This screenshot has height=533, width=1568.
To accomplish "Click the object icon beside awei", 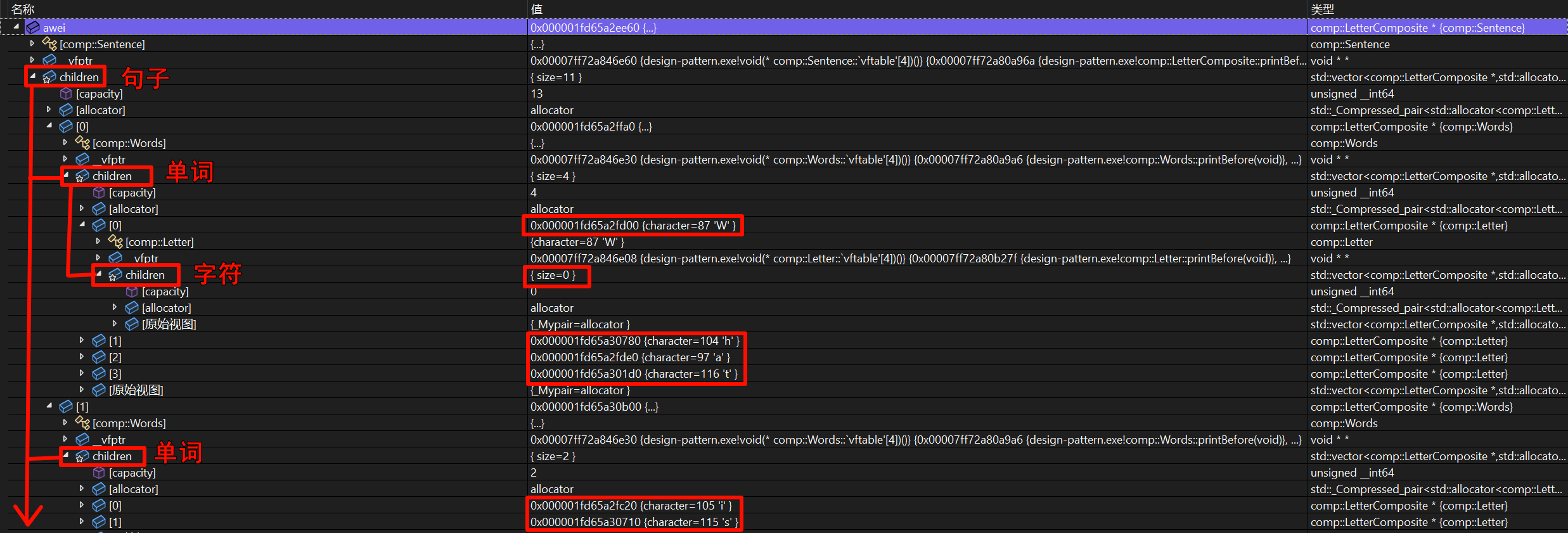I will (33, 27).
